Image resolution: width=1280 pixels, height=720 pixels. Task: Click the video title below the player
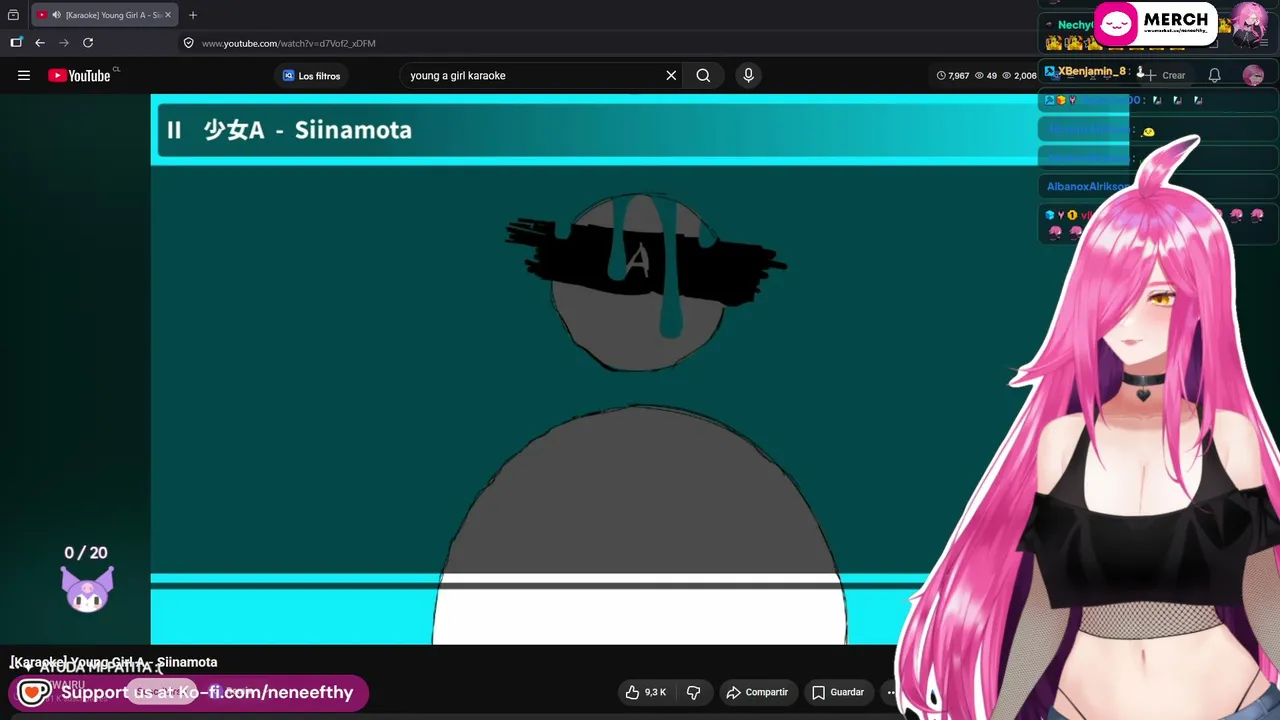(x=113, y=662)
